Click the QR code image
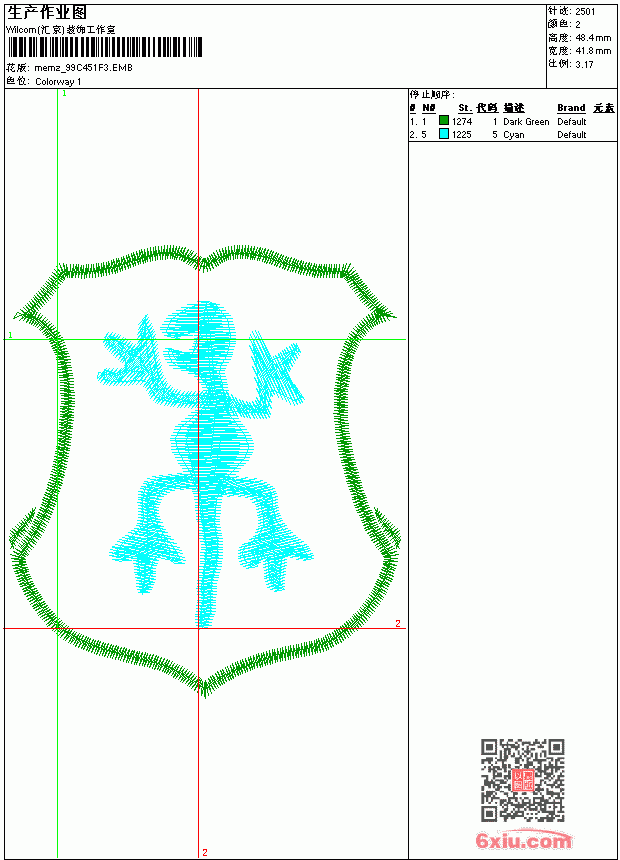The width and height of the screenshot is (620, 860). (523, 780)
